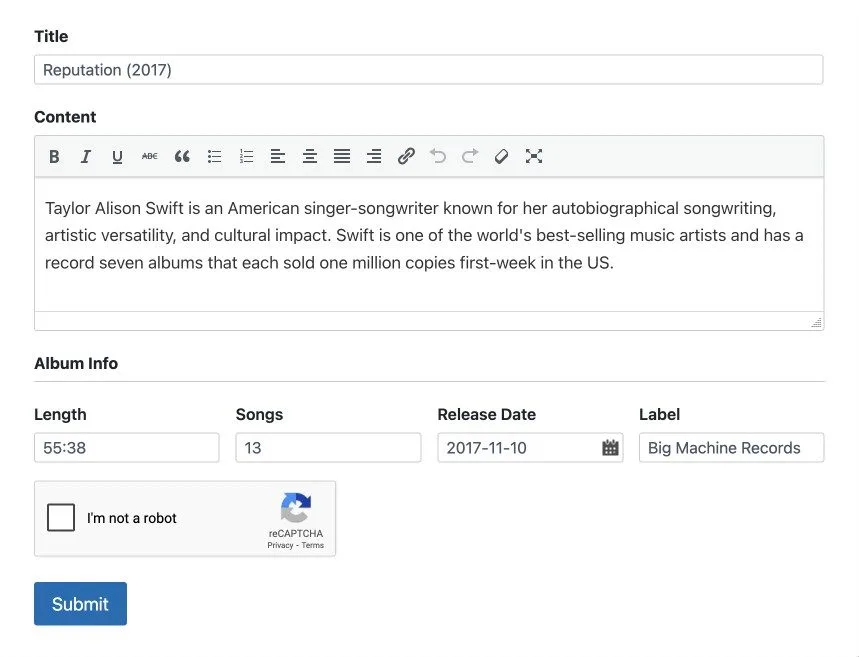Click the Release Date label
859x657 pixels.
pyautogui.click(x=486, y=414)
